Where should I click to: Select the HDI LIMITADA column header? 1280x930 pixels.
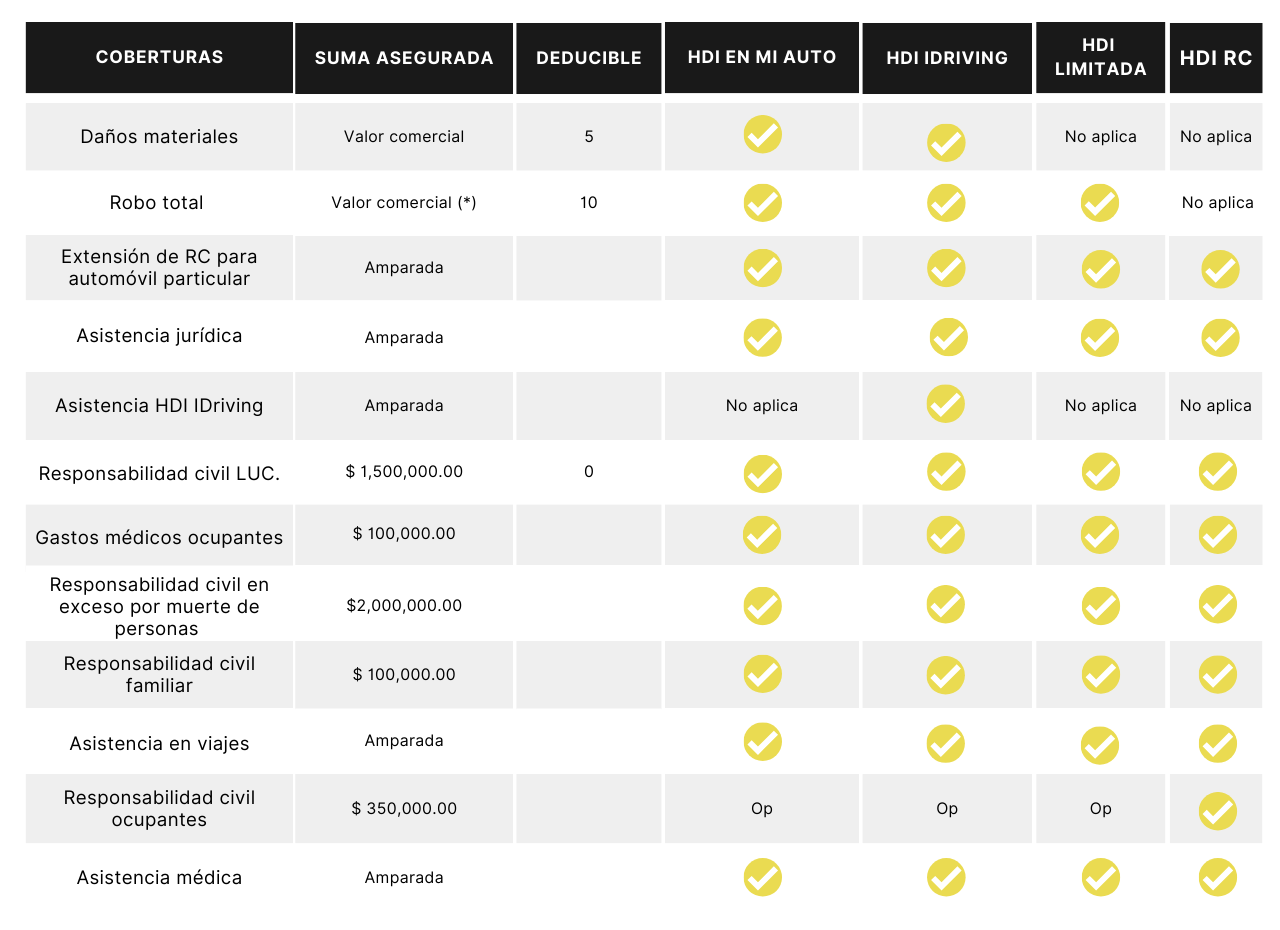[x=1100, y=57]
